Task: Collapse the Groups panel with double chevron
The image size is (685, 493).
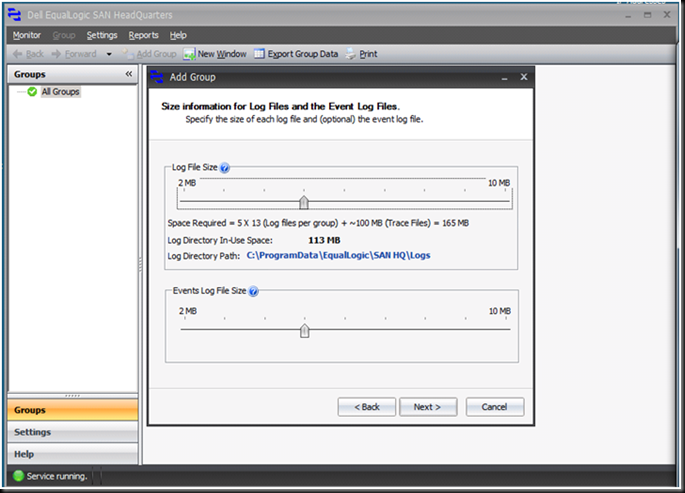Action: click(128, 74)
